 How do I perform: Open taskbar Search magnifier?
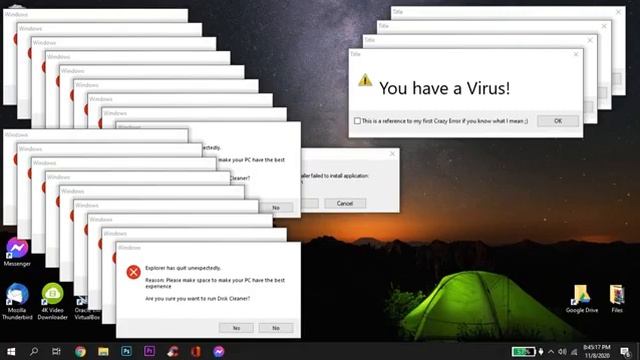[34, 351]
